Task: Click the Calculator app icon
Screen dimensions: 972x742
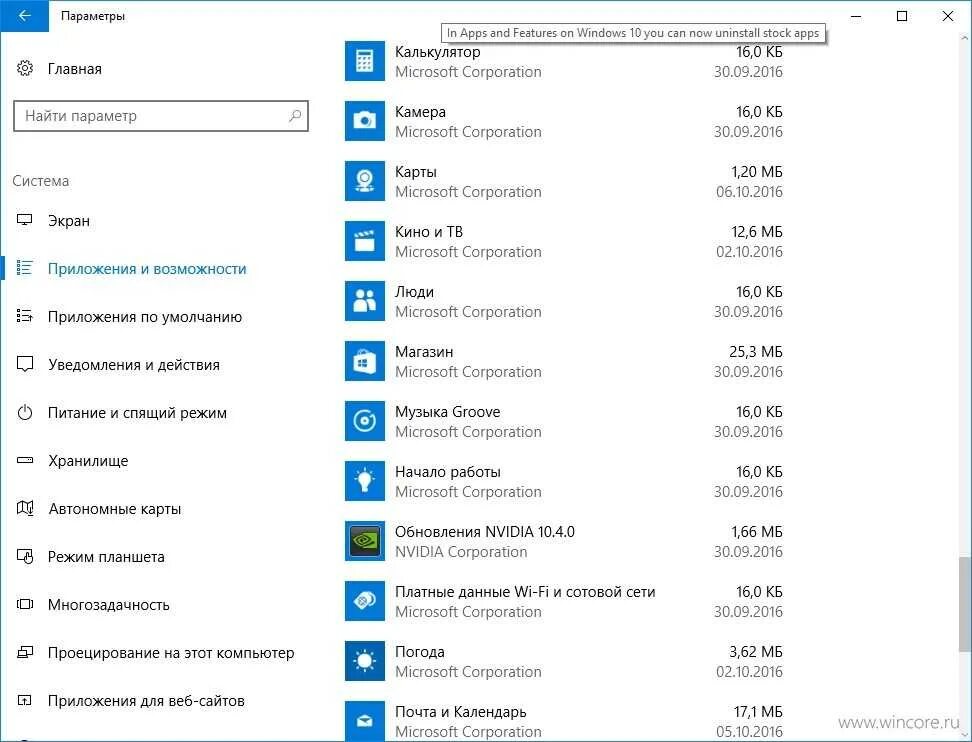Action: coord(364,61)
